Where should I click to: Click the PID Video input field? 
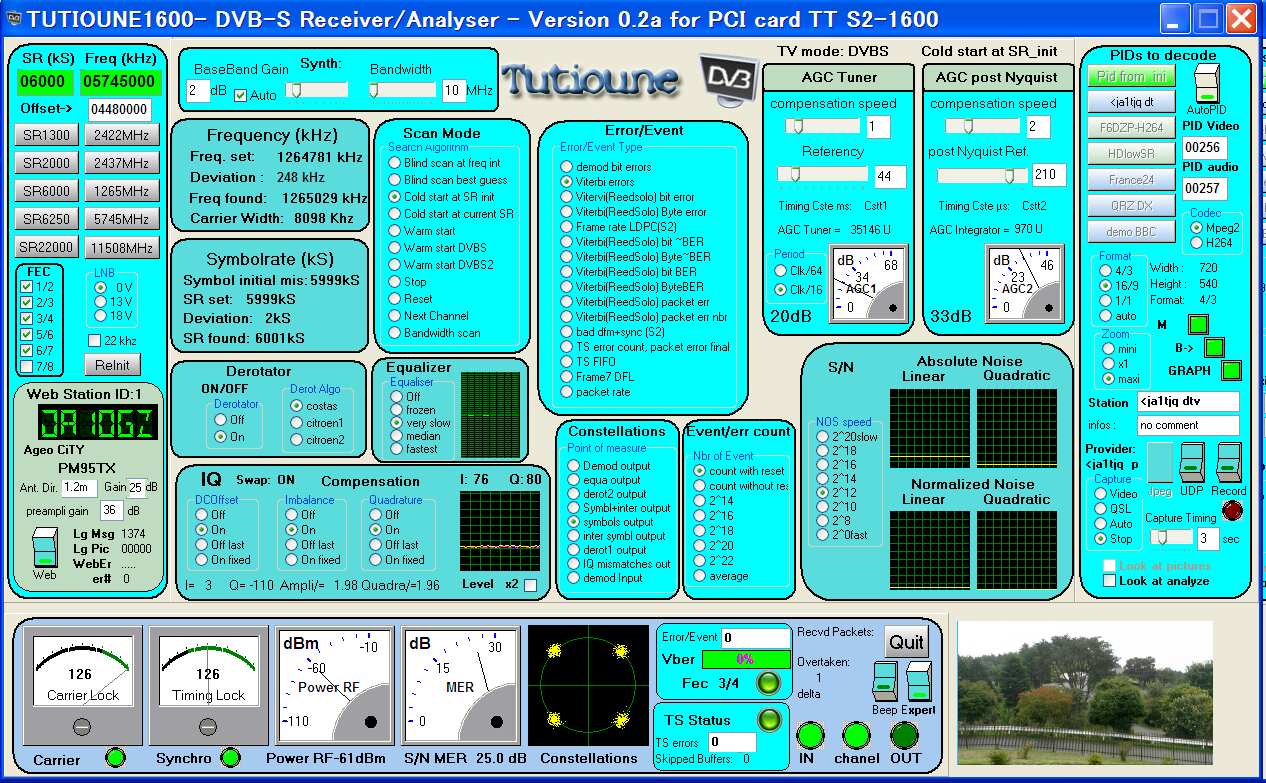click(x=1204, y=147)
